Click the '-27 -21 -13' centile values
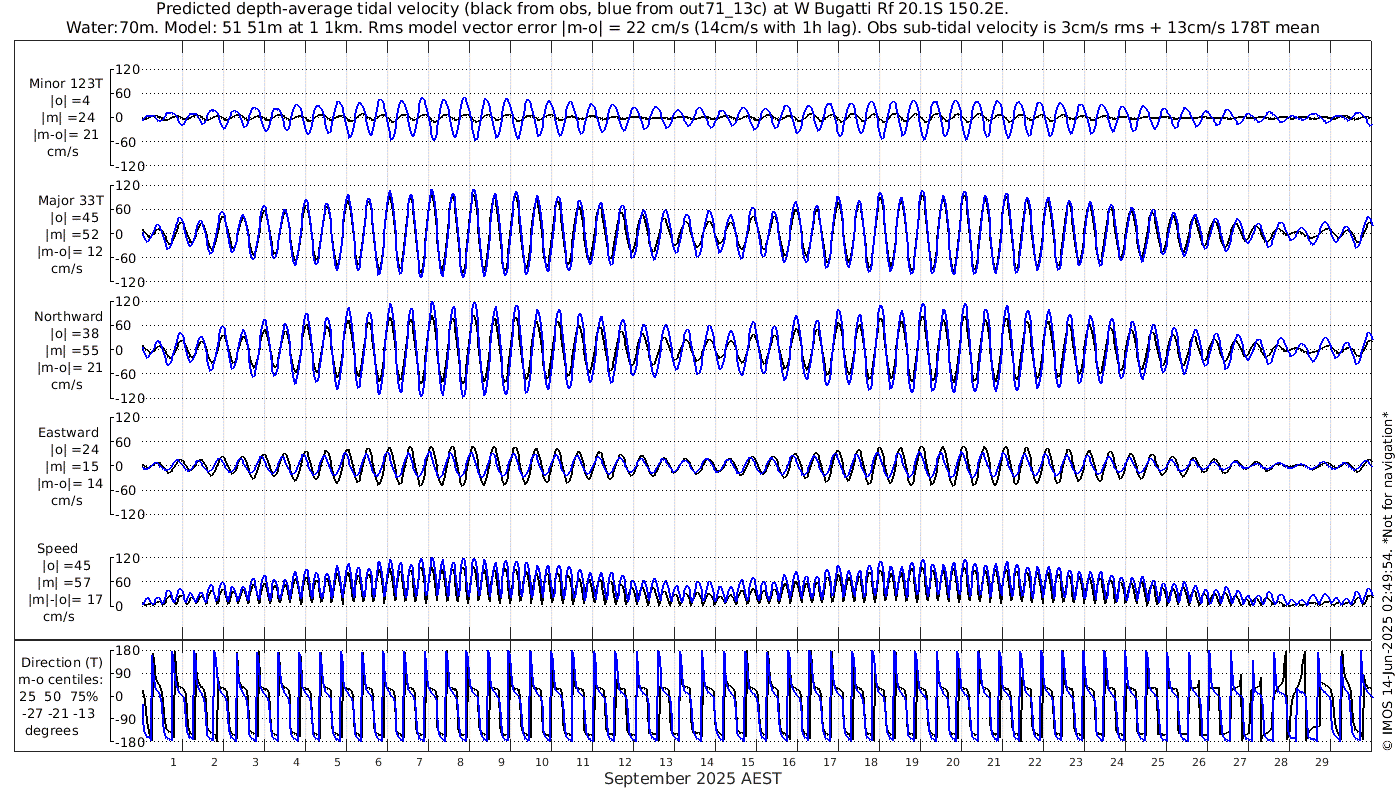 [x=62, y=713]
